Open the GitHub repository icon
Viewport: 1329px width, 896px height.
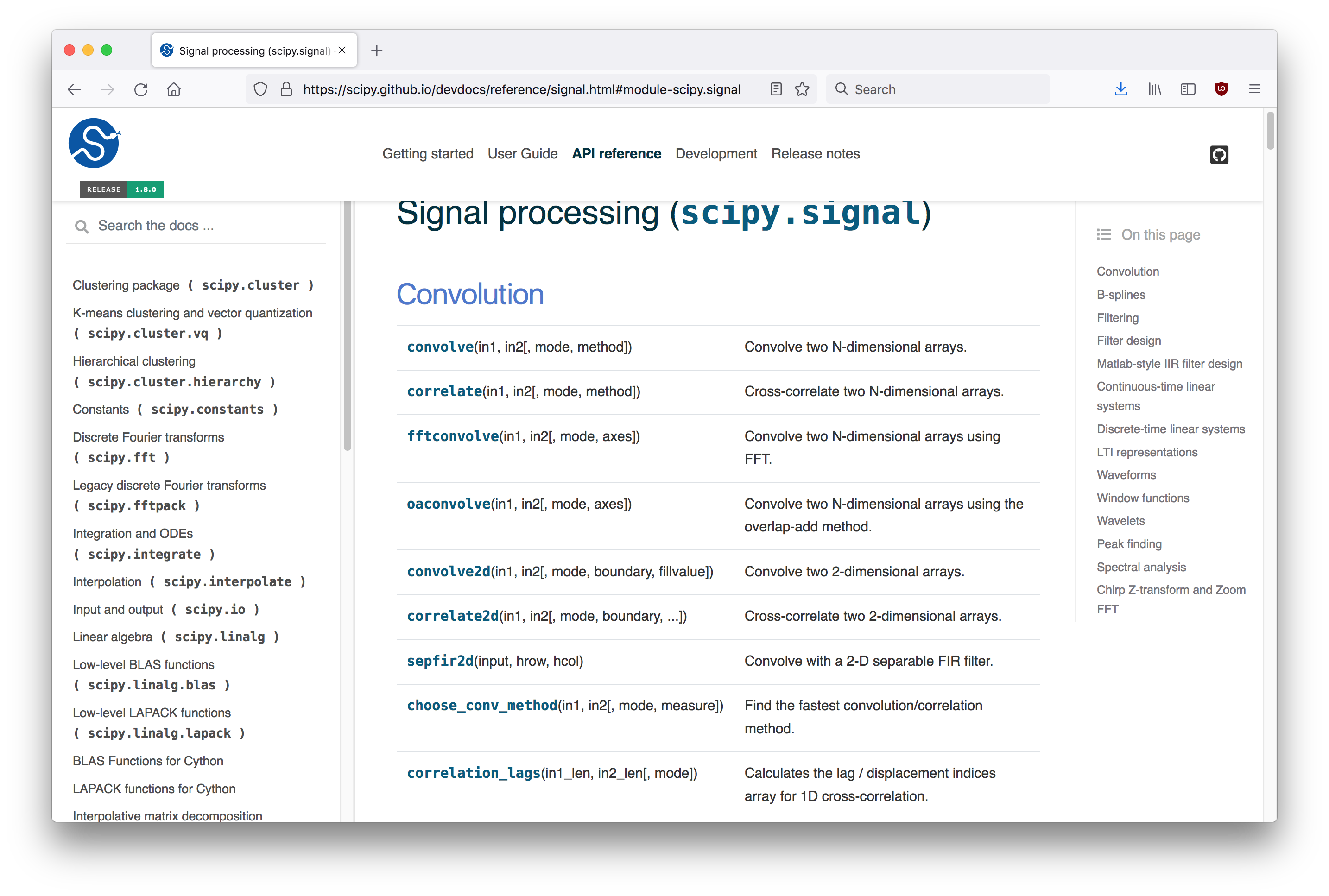(1219, 154)
